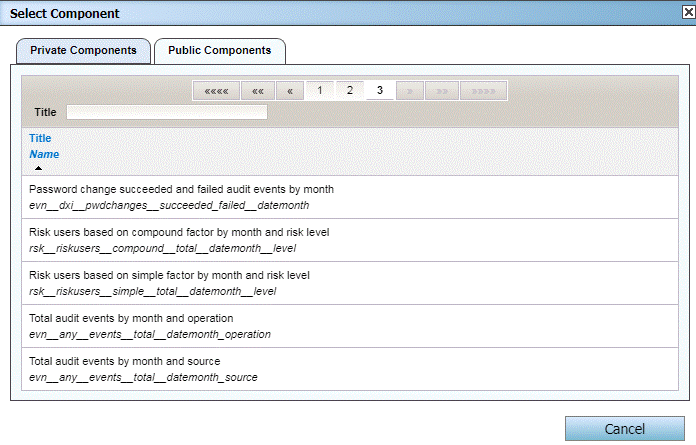Go to previous page with « button
Screen dimensions: 696x445
coord(290,91)
